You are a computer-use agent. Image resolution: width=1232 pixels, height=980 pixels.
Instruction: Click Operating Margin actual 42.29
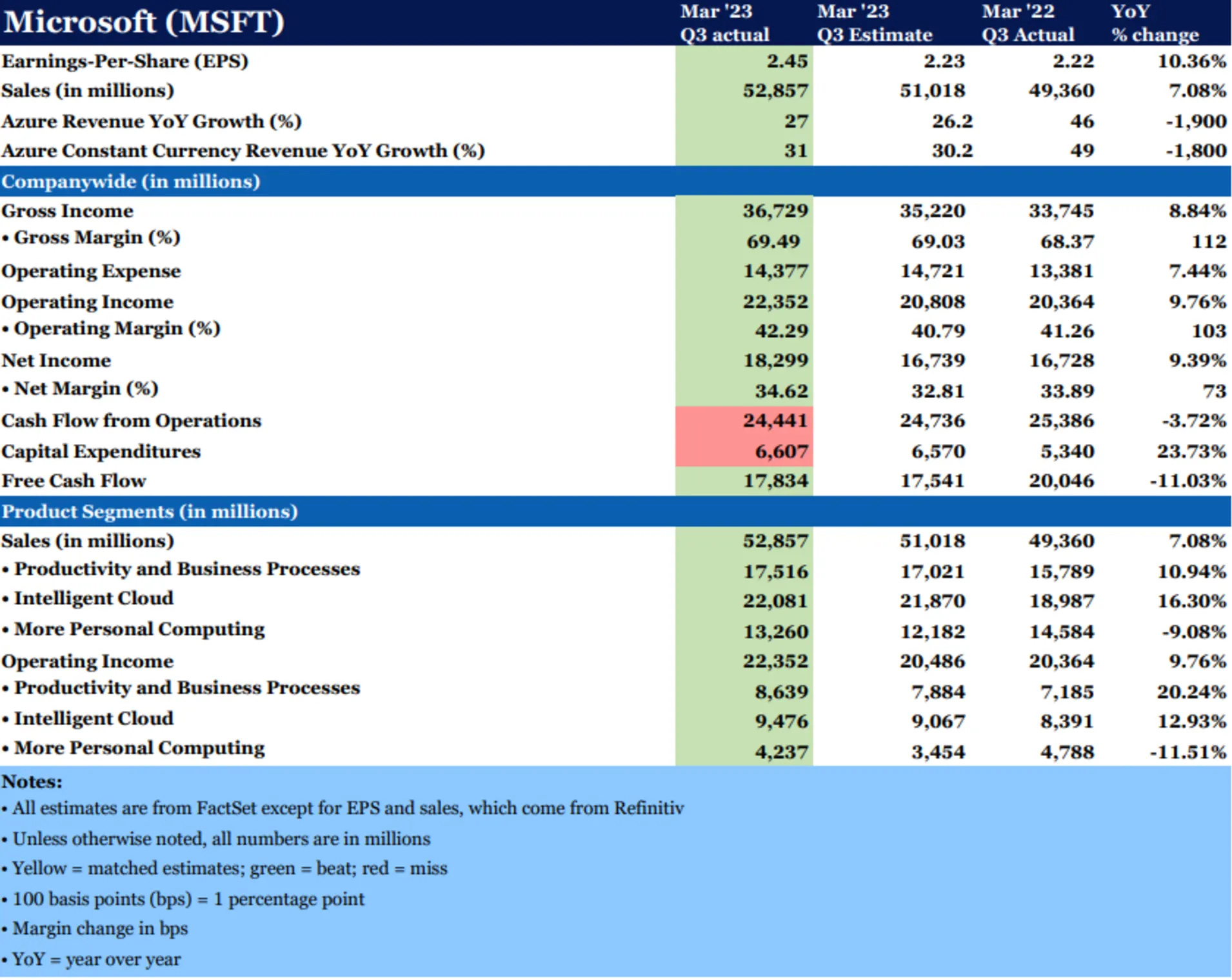781,331
